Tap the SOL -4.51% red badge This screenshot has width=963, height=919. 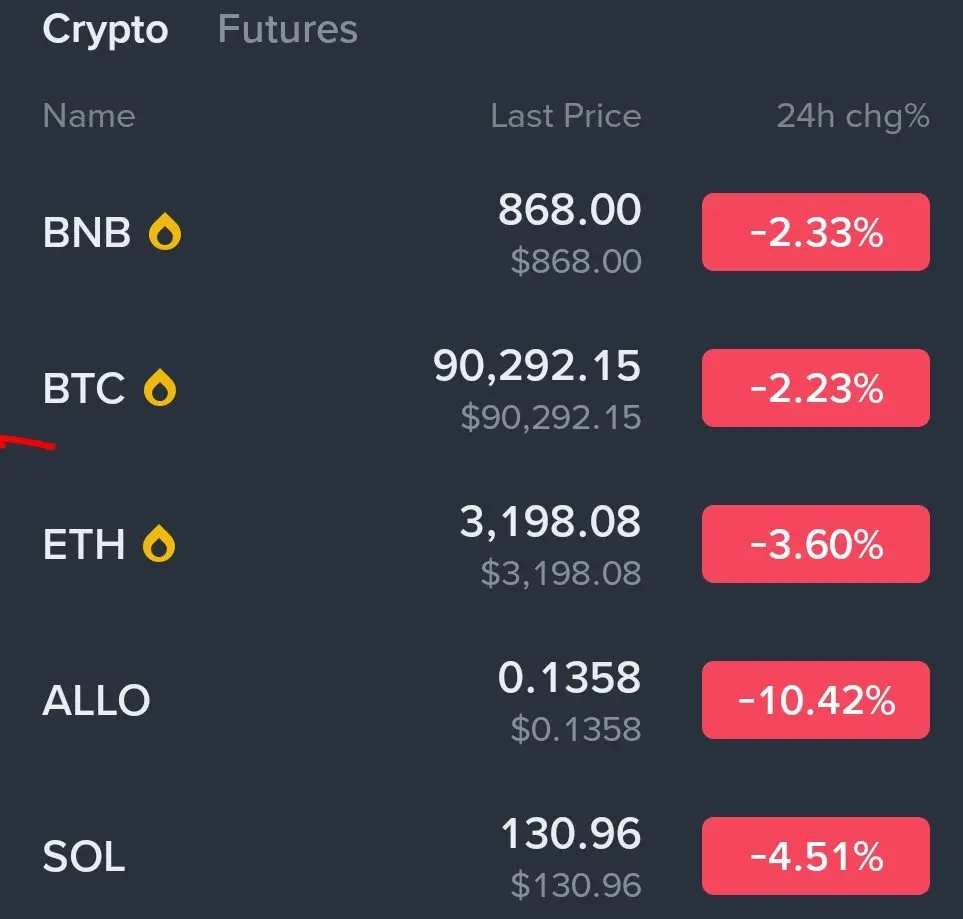pos(815,857)
